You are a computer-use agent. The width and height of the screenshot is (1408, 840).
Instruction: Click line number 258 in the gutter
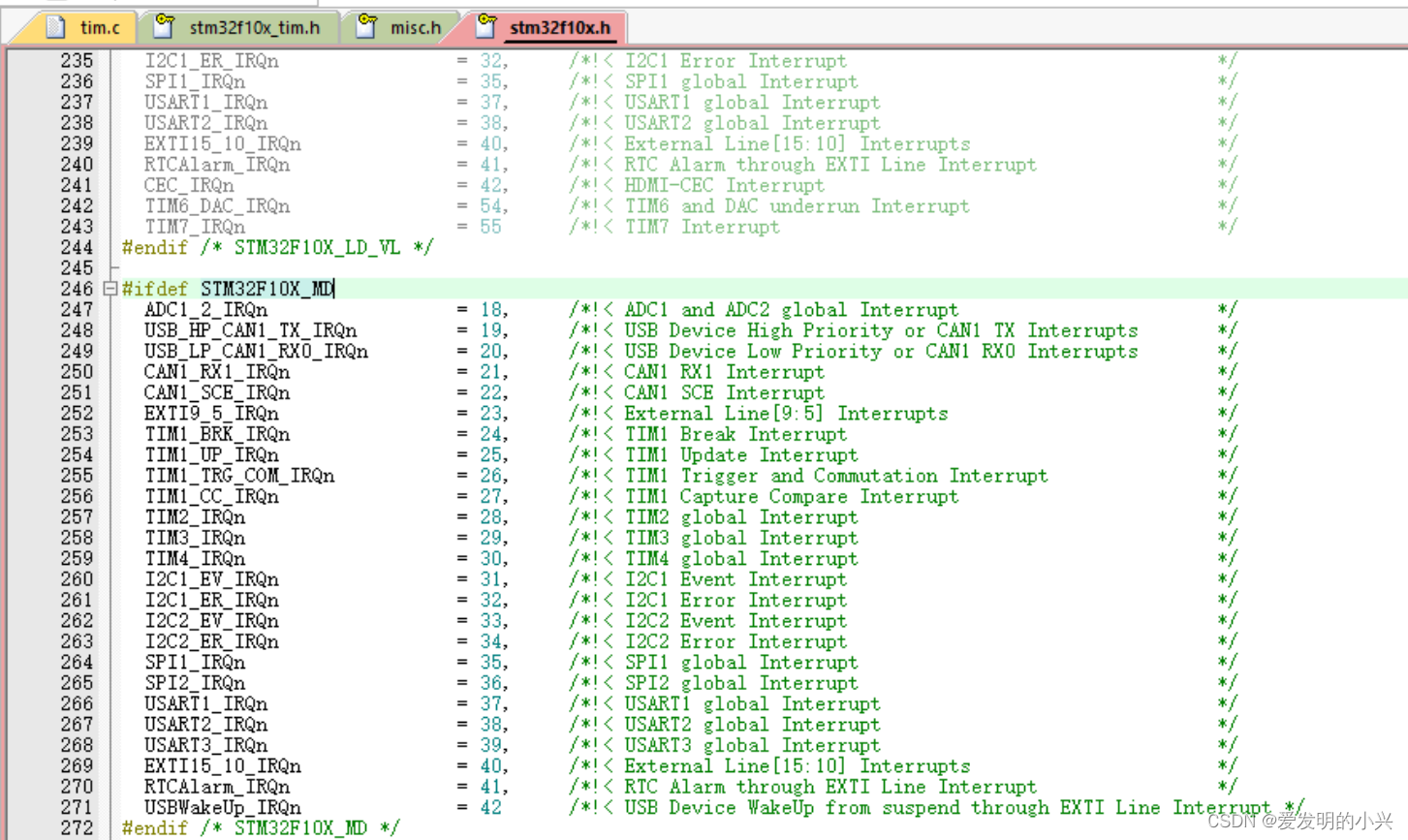(x=77, y=538)
